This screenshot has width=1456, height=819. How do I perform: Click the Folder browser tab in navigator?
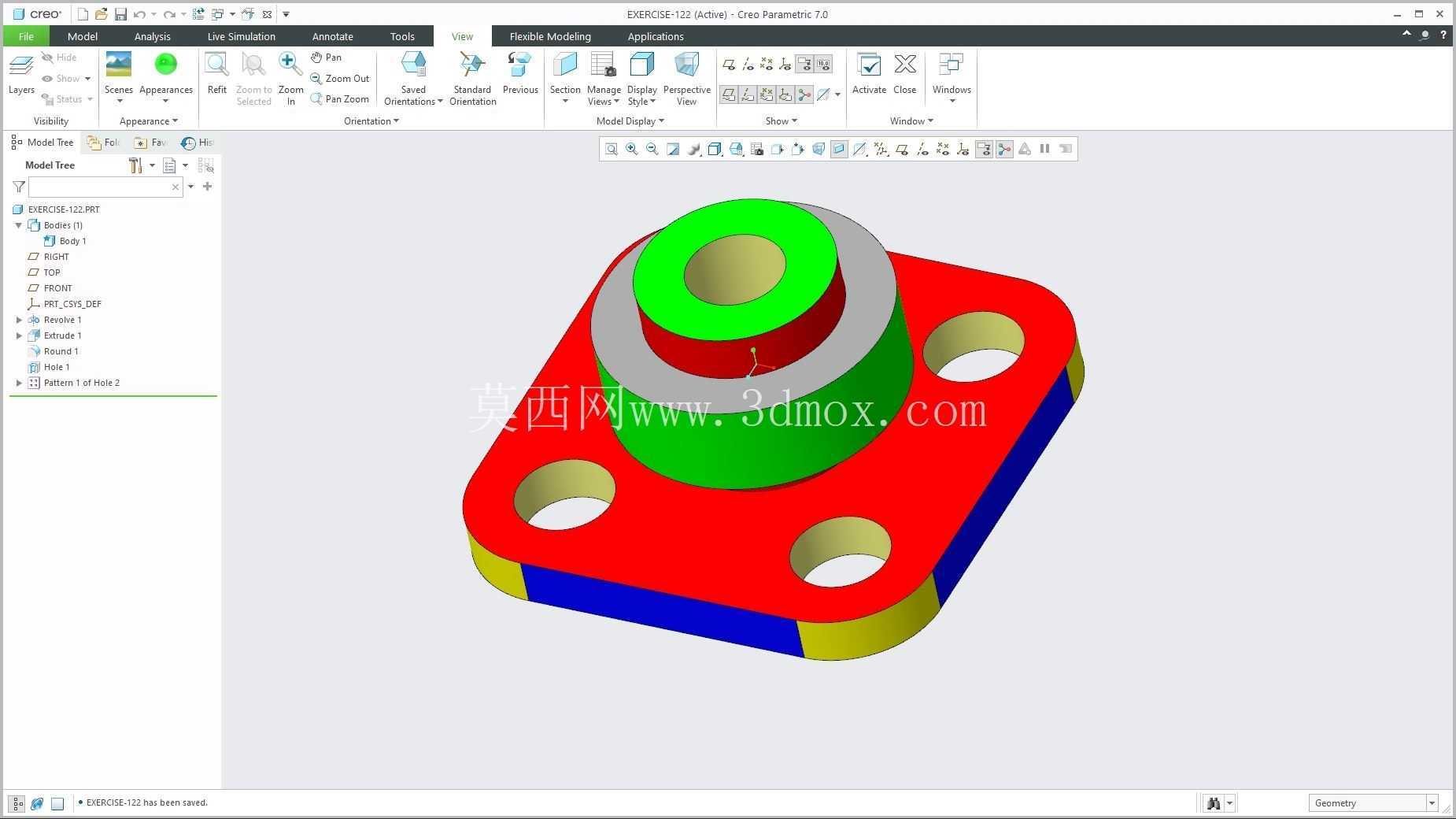(104, 143)
